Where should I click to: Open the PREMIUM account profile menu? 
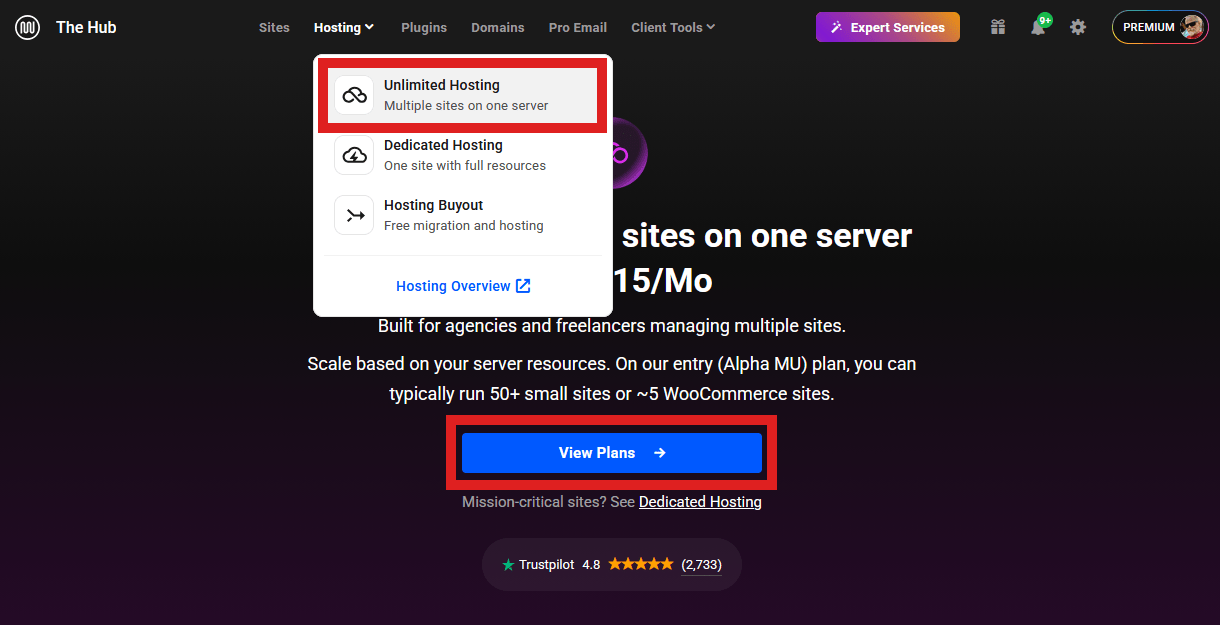[x=1160, y=27]
